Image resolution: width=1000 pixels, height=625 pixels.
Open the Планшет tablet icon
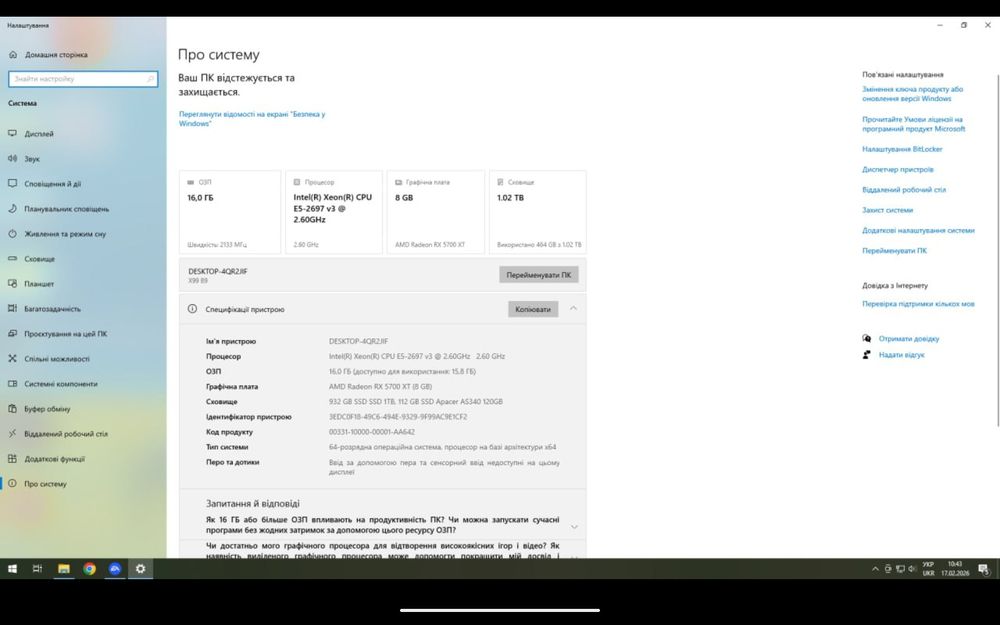click(12, 284)
